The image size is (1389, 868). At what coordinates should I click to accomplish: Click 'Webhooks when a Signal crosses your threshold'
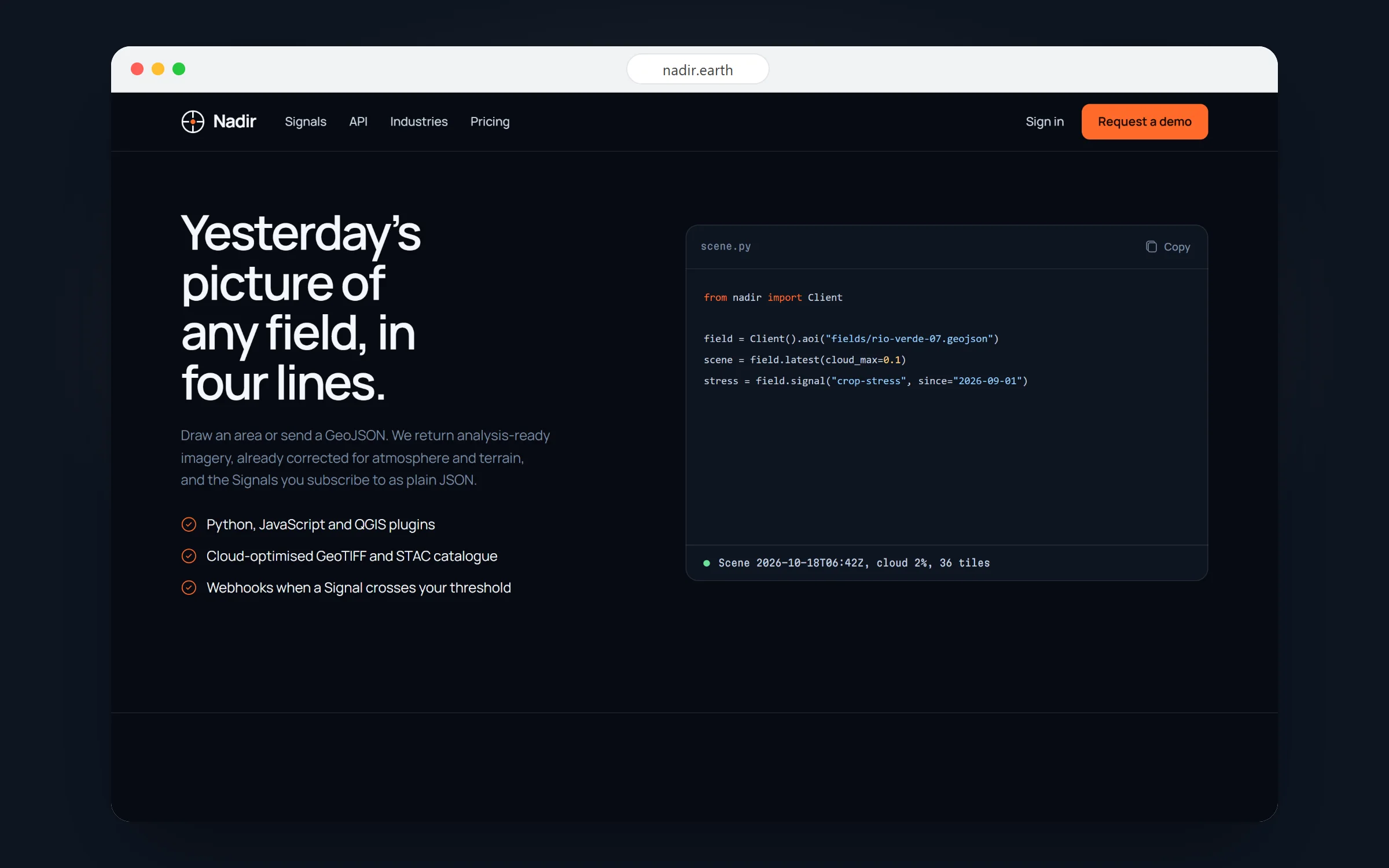[359, 587]
